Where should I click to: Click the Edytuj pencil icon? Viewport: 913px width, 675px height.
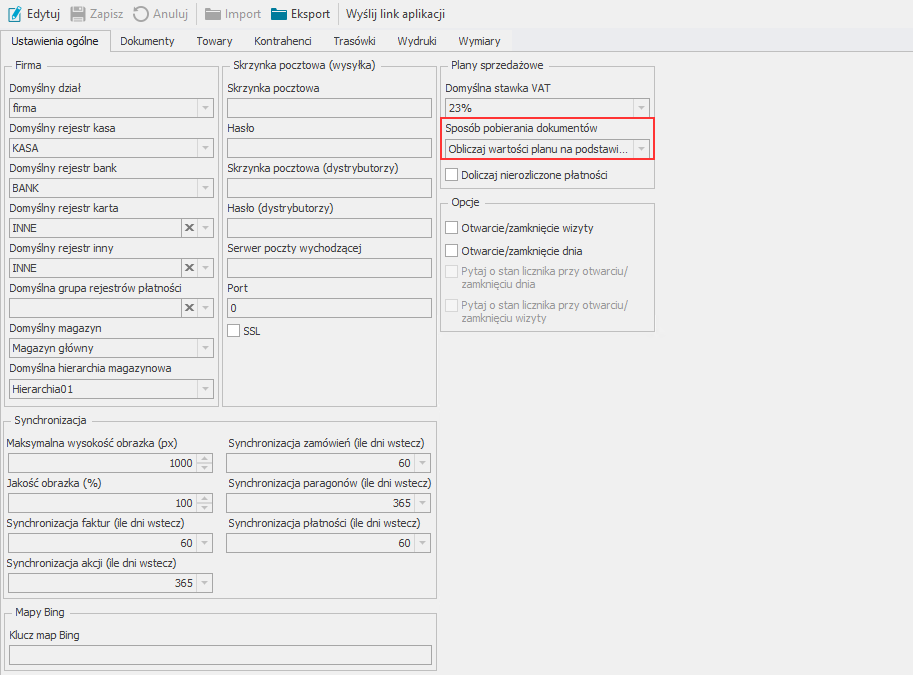click(x=15, y=14)
